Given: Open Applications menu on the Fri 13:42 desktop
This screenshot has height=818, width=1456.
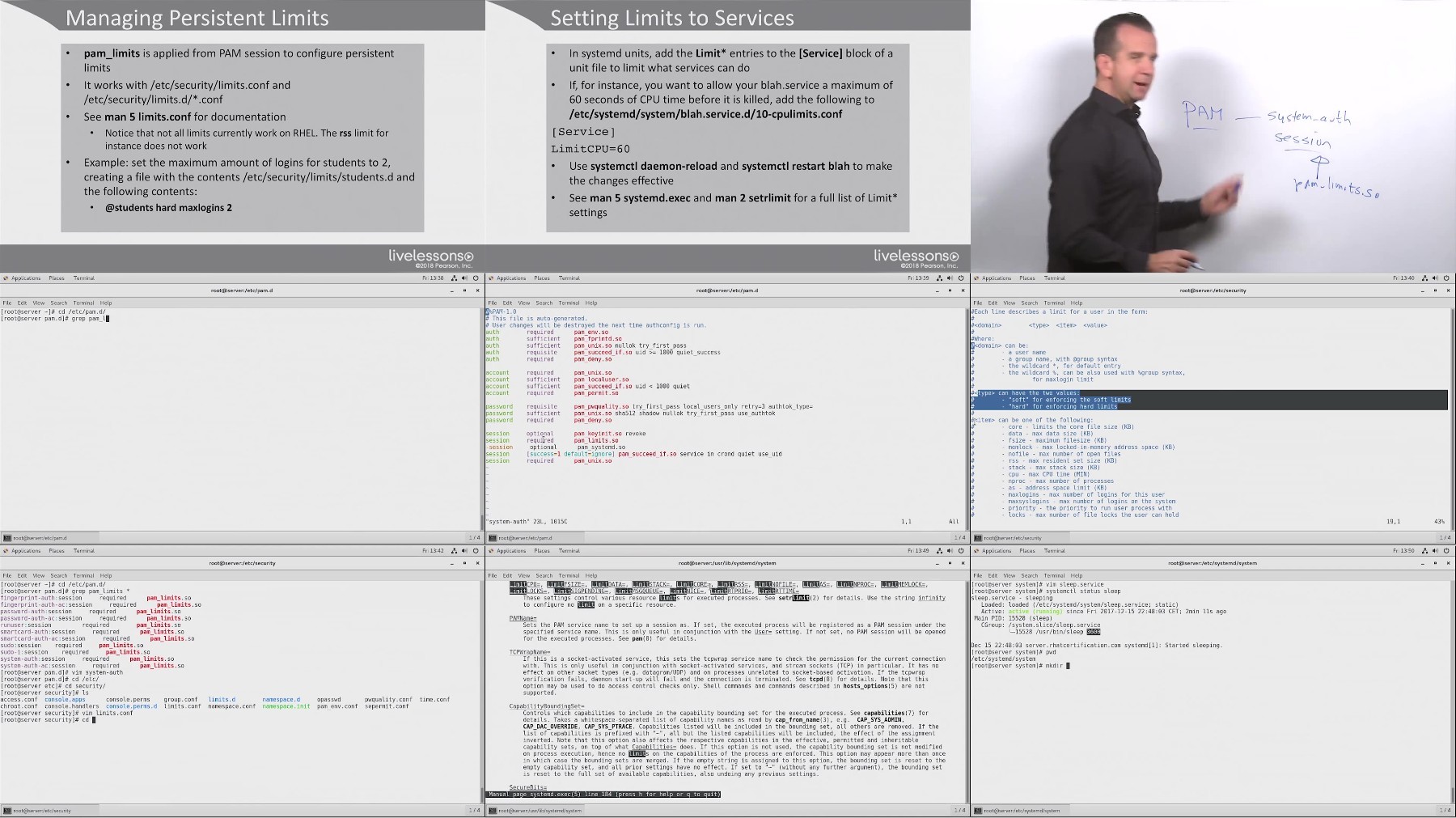Looking at the screenshot, I should point(23,551).
